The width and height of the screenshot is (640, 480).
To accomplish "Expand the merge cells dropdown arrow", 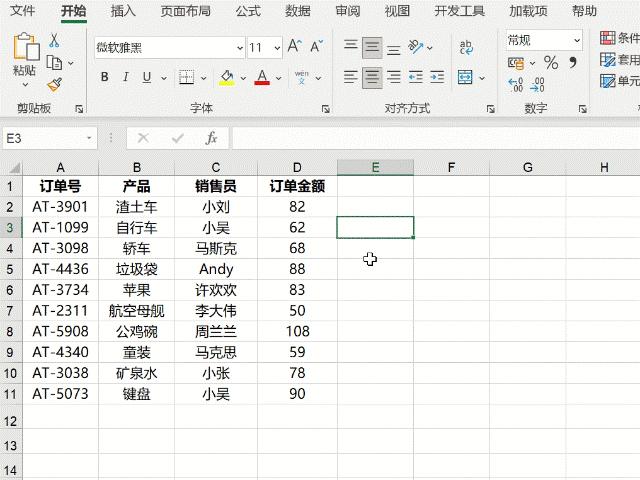I will 482,78.
